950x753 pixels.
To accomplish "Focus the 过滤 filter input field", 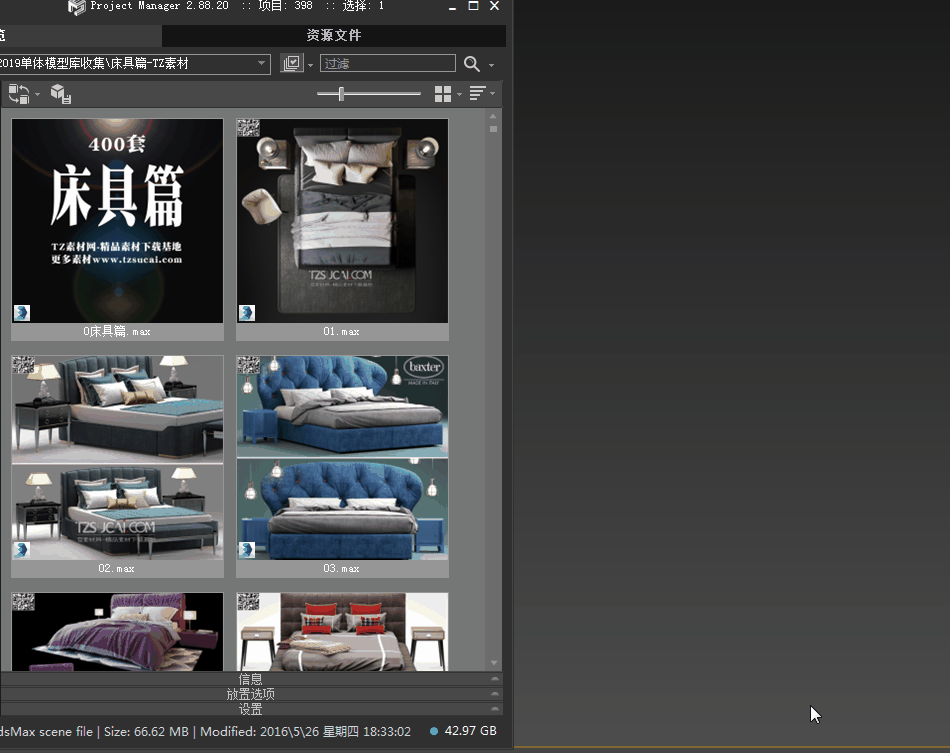I will pos(388,63).
